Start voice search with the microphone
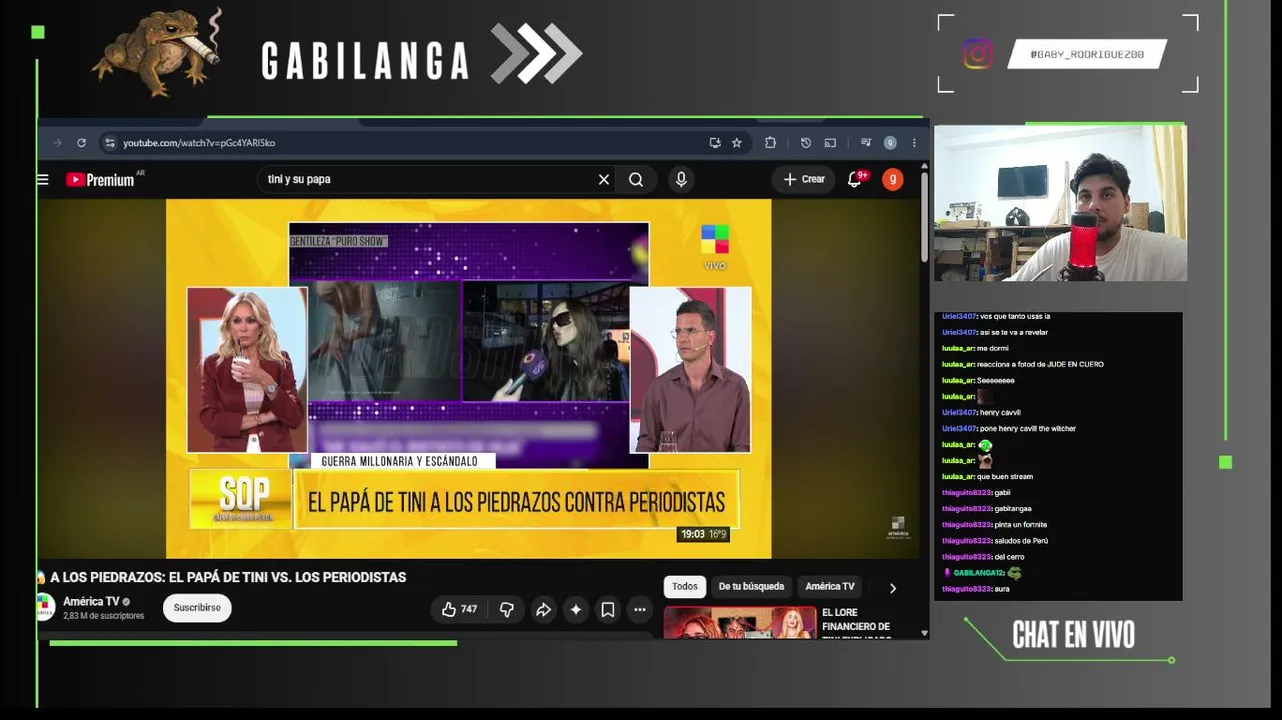This screenshot has height=720, width=1282. pyautogui.click(x=681, y=180)
